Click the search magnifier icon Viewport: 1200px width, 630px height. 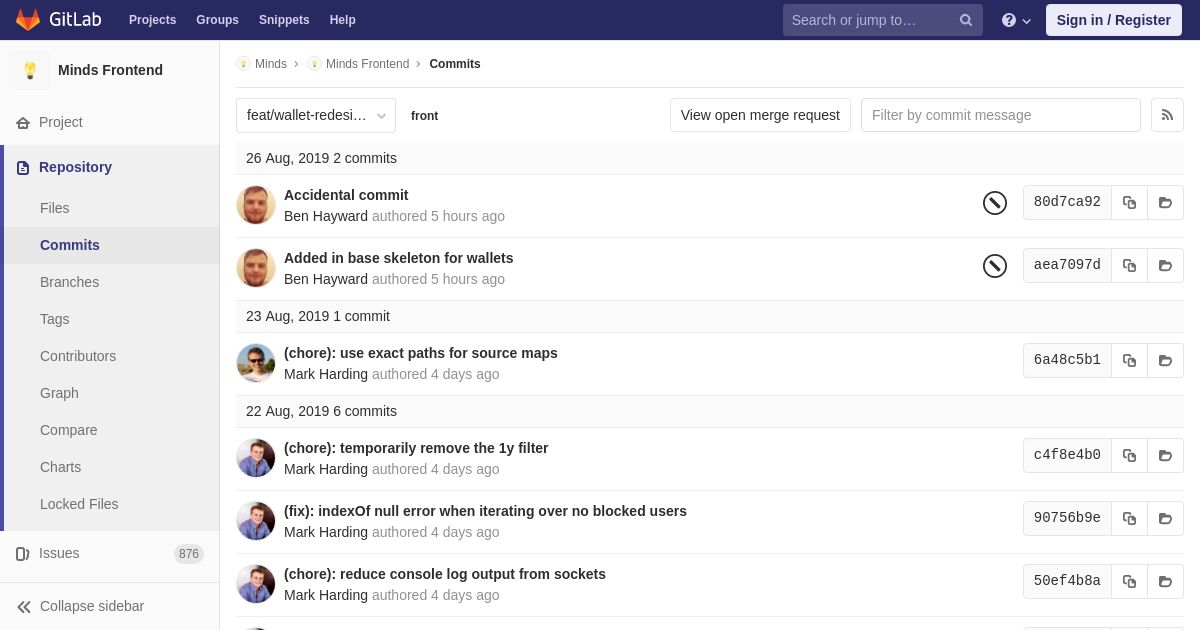pyautogui.click(x=966, y=20)
